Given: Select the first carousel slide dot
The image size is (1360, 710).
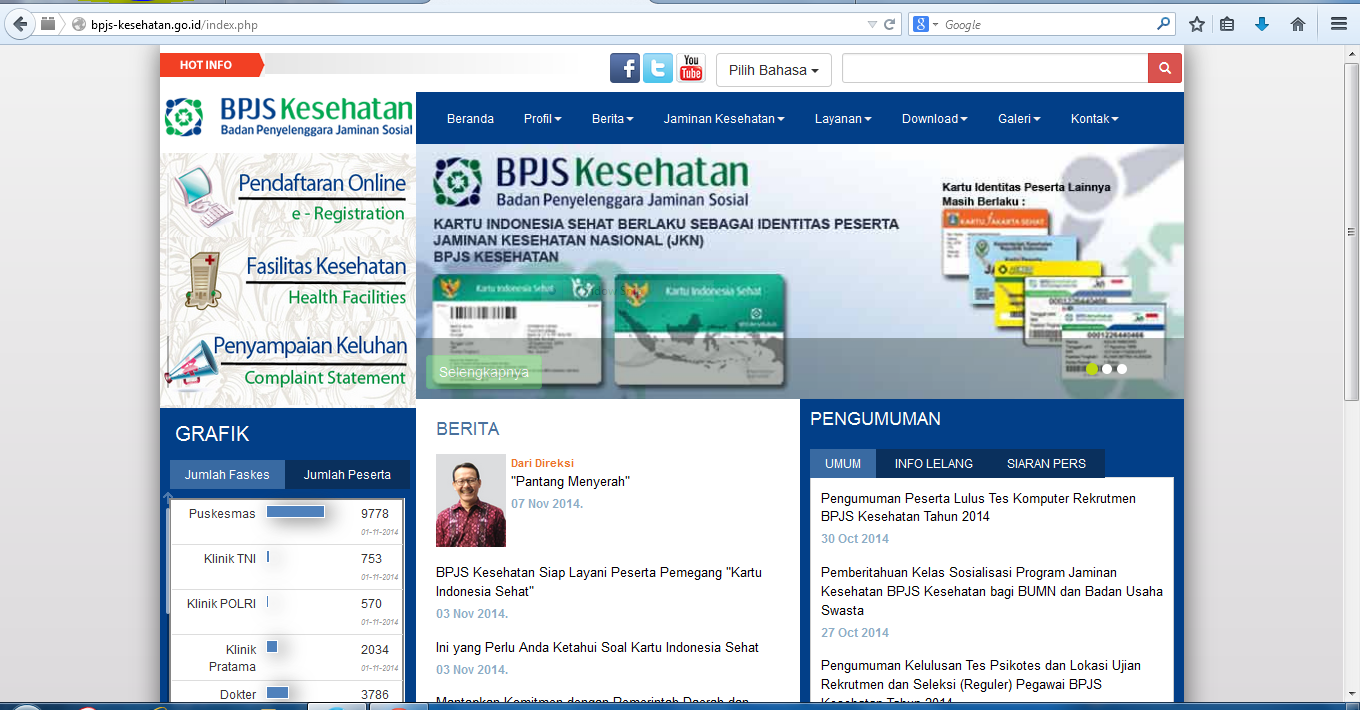Looking at the screenshot, I should (1092, 369).
